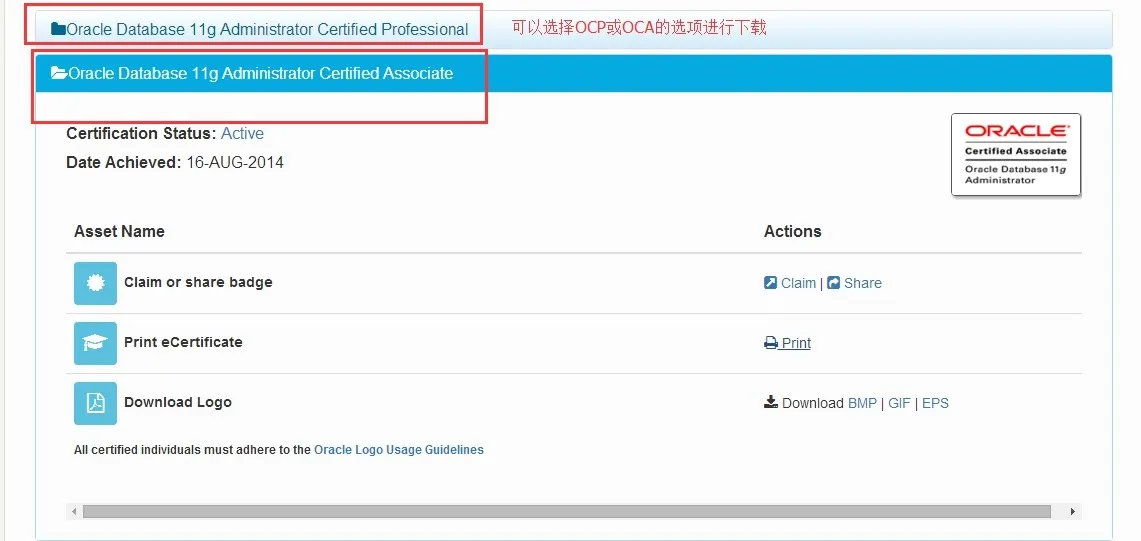
Task: Click the printer icon next to Print
Action: [771, 343]
